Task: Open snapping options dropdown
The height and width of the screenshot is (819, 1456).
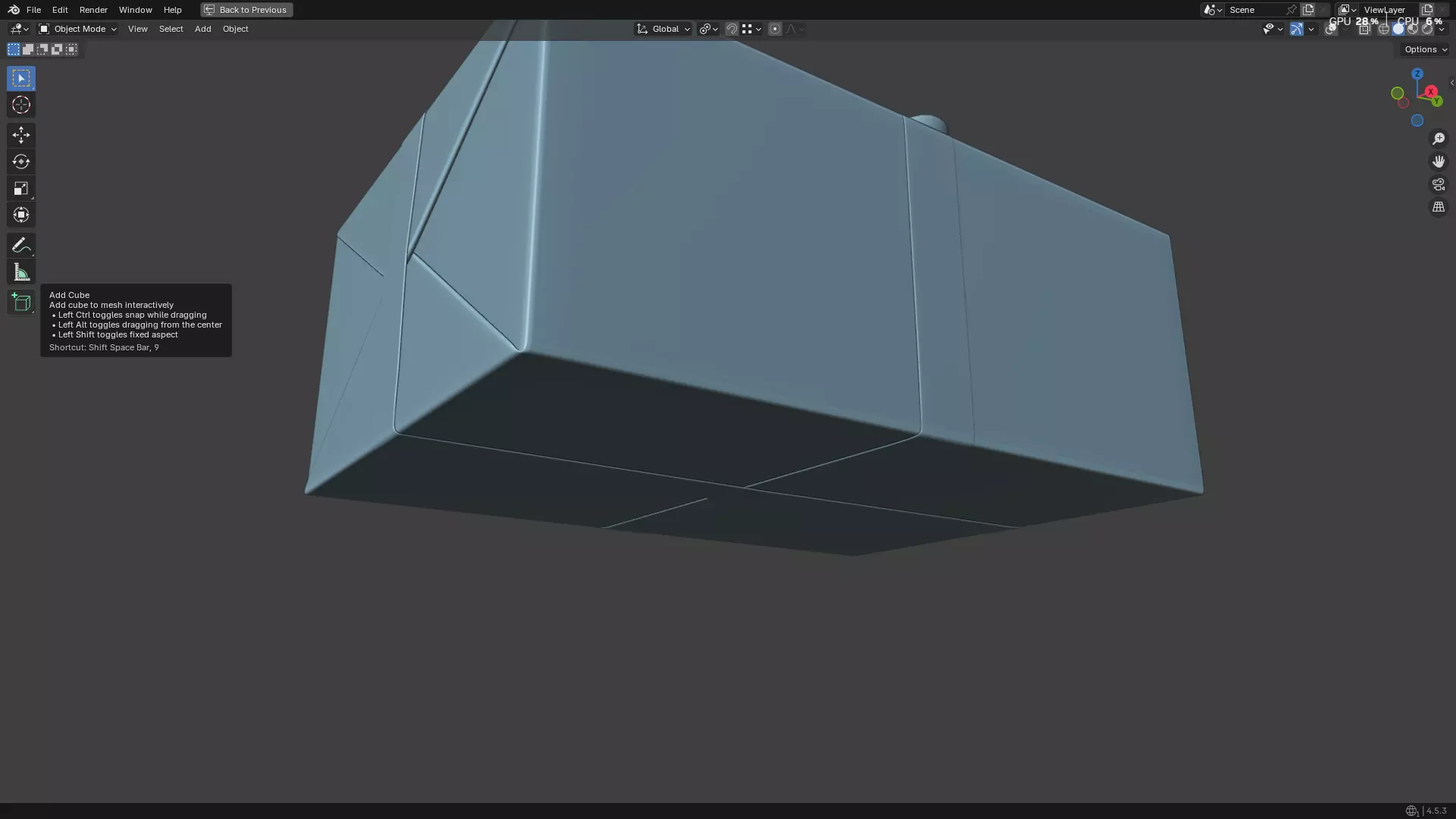Action: tap(752, 29)
